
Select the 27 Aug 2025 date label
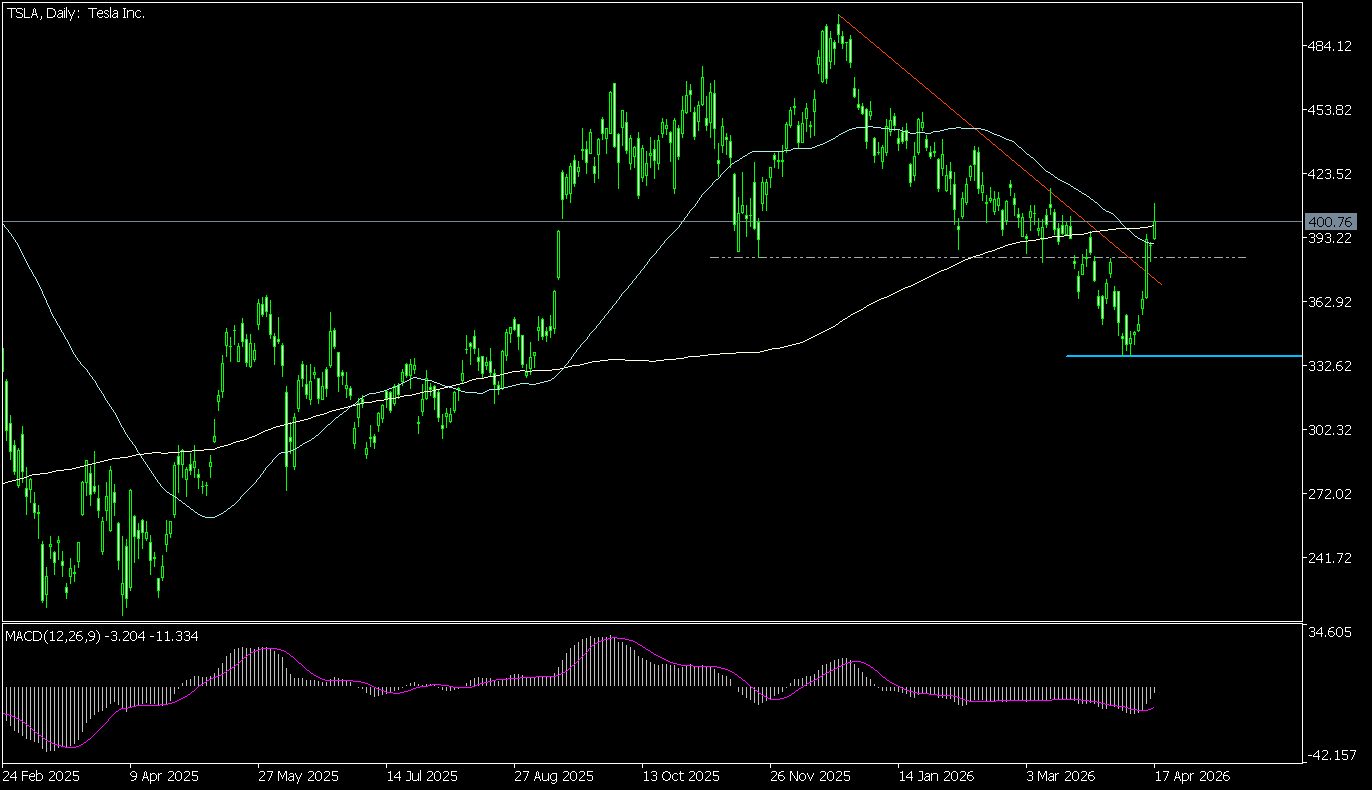[x=553, y=776]
